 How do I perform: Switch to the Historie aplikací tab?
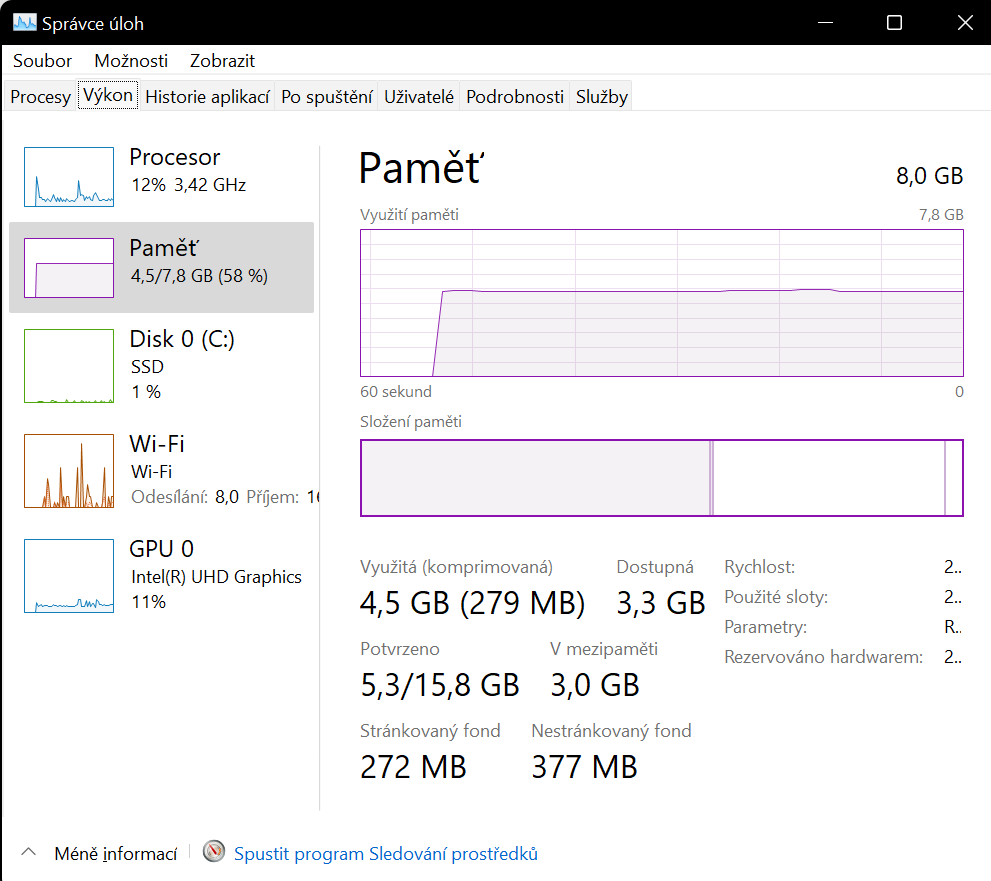(207, 97)
